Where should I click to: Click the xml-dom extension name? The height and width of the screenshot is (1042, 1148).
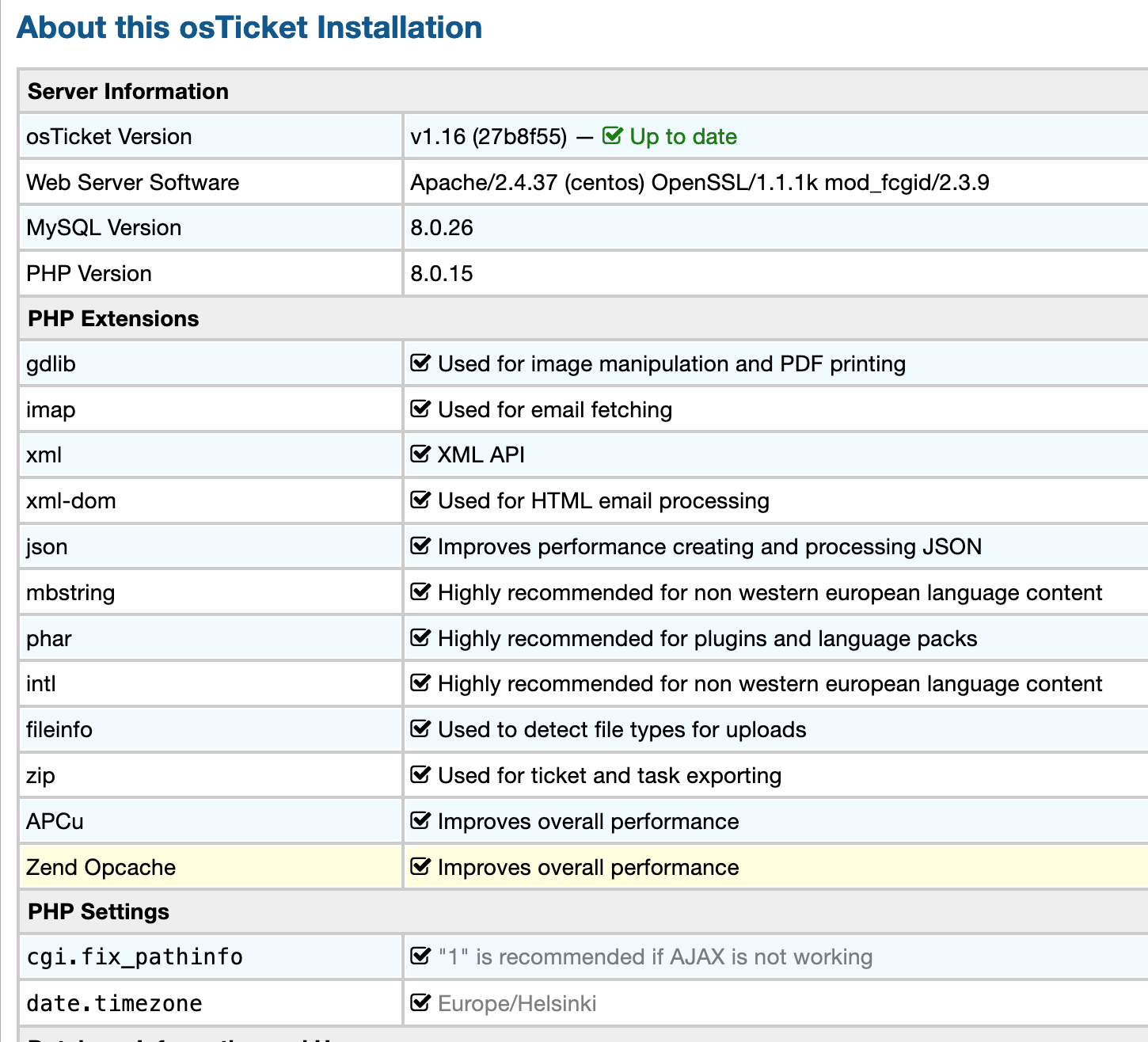click(x=71, y=500)
